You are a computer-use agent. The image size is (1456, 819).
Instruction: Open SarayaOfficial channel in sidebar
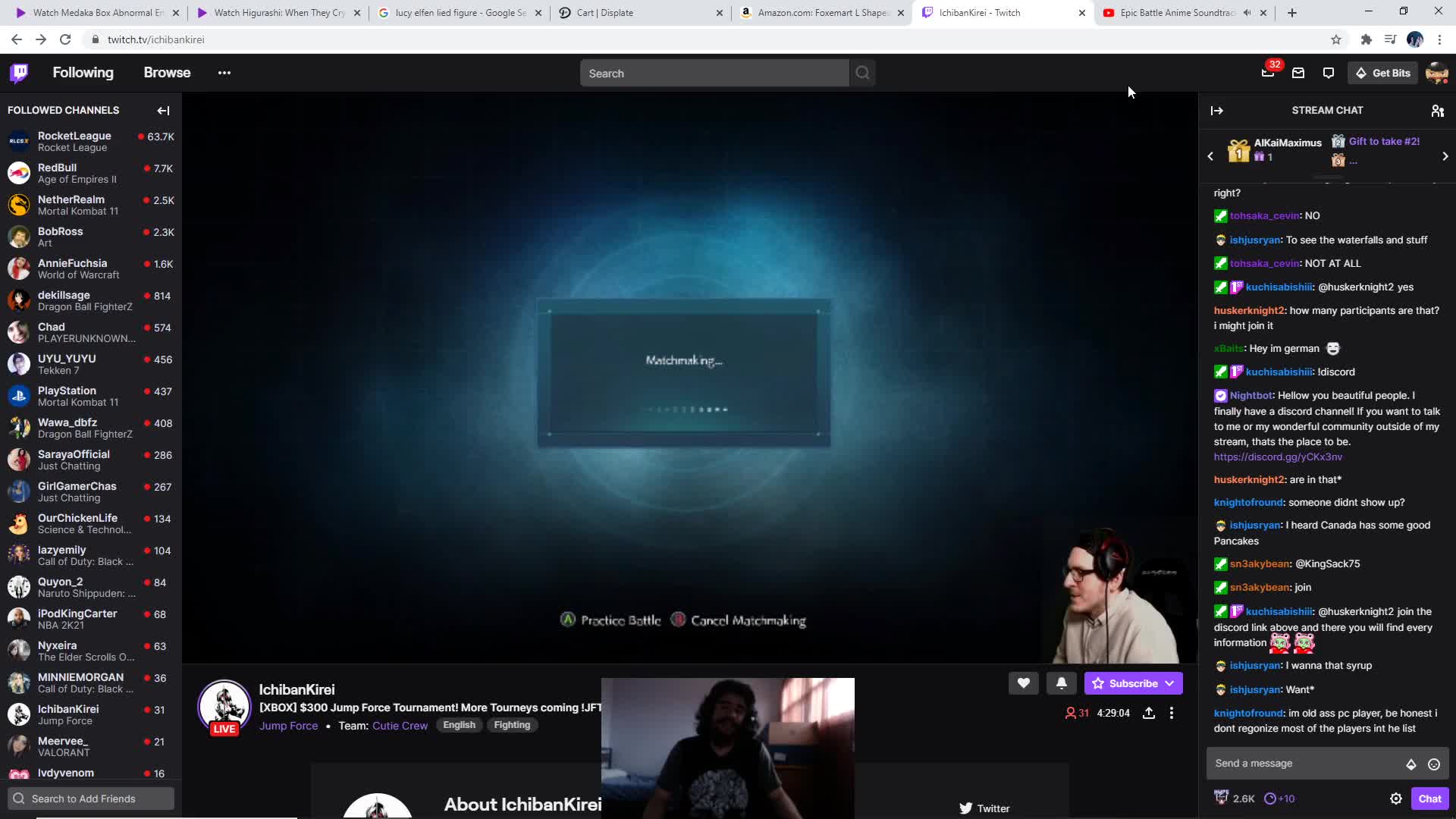click(91, 460)
